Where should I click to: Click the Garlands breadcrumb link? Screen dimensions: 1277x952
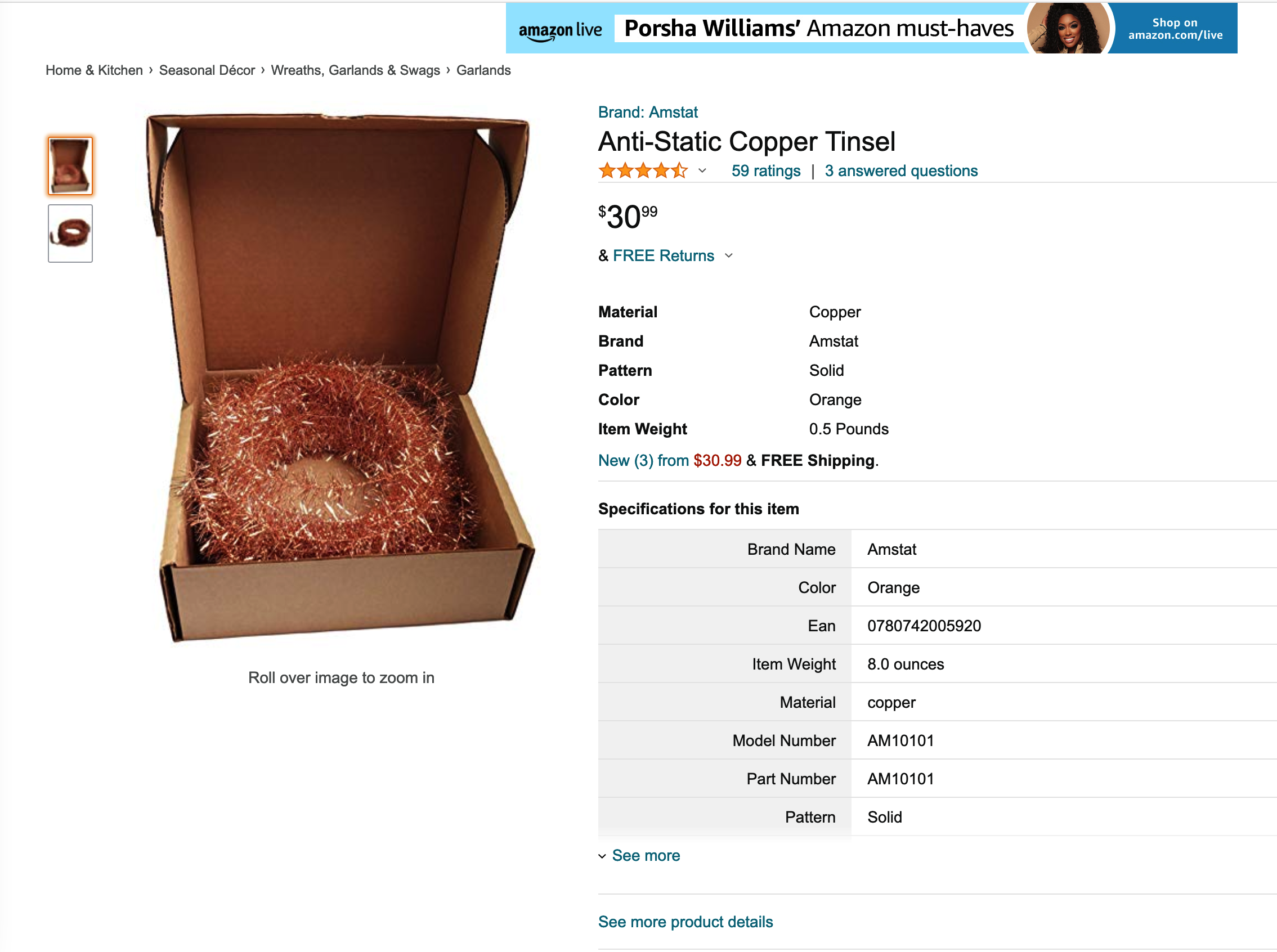(x=483, y=70)
